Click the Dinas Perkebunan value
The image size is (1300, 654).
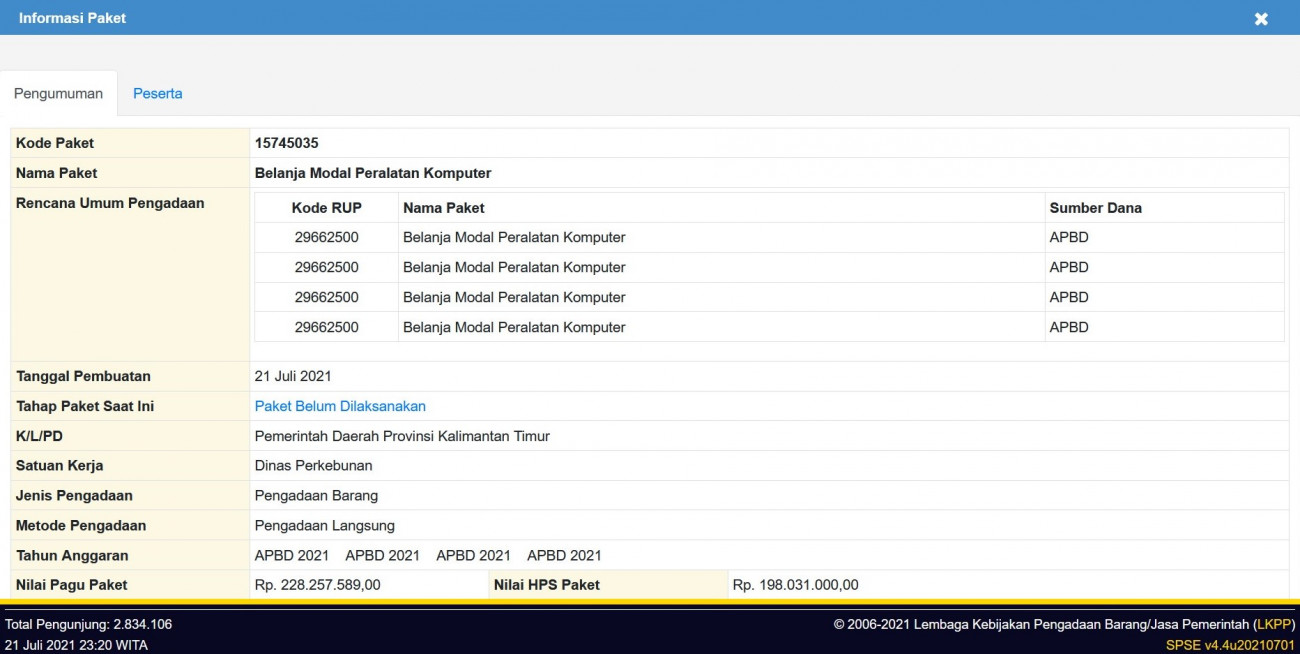point(313,466)
